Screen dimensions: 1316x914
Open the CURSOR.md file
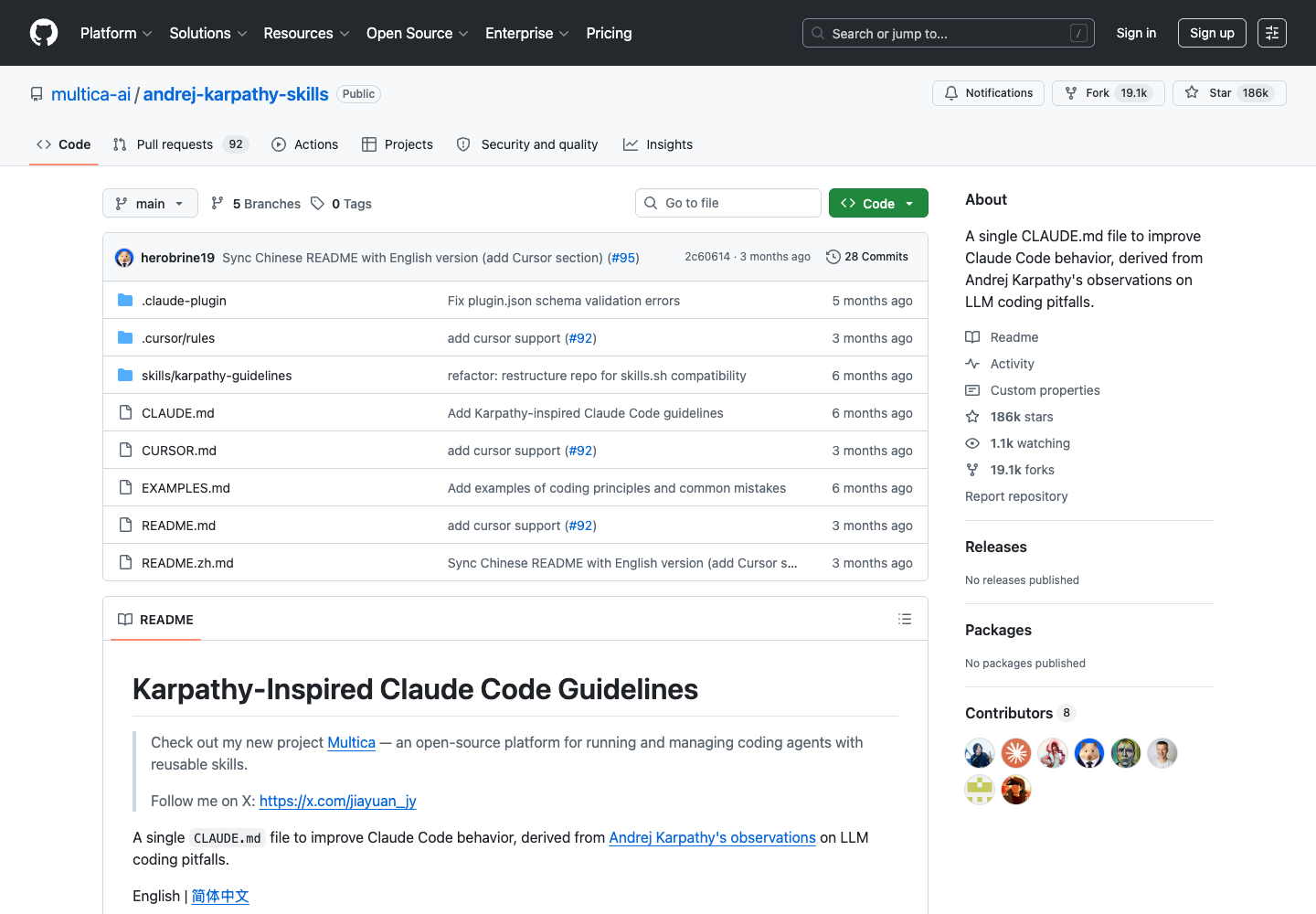(x=179, y=451)
